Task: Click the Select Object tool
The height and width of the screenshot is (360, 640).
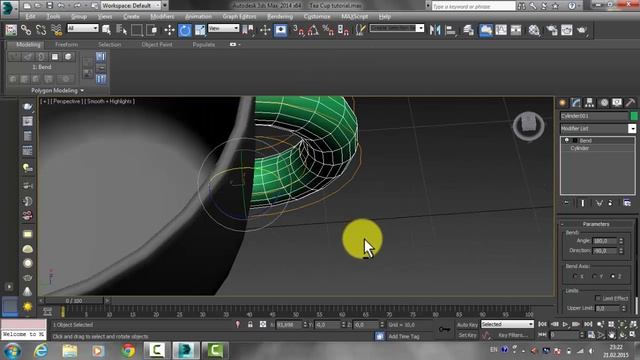Action: click(107, 30)
